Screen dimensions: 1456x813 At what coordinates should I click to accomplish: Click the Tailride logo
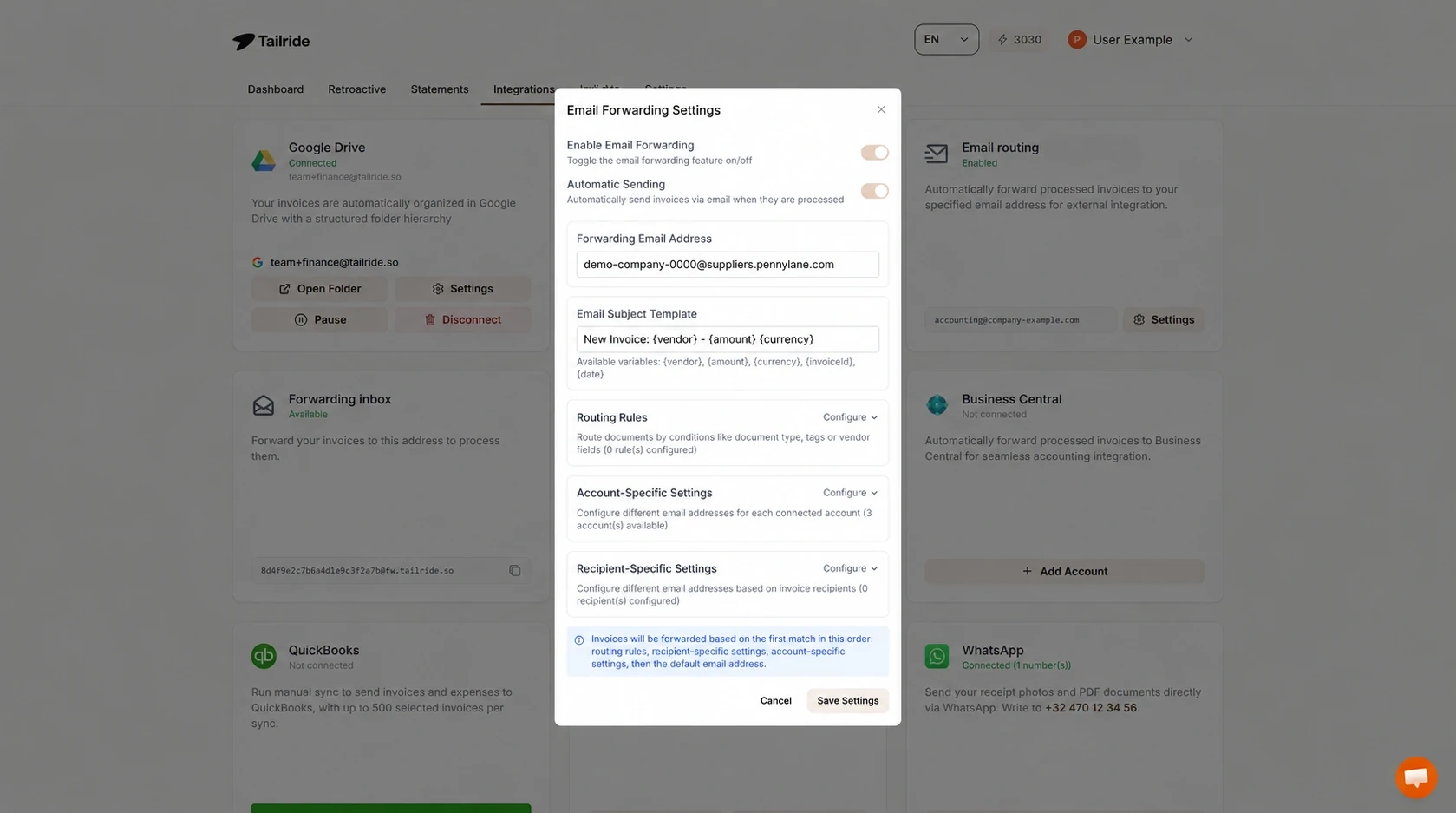[271, 41]
